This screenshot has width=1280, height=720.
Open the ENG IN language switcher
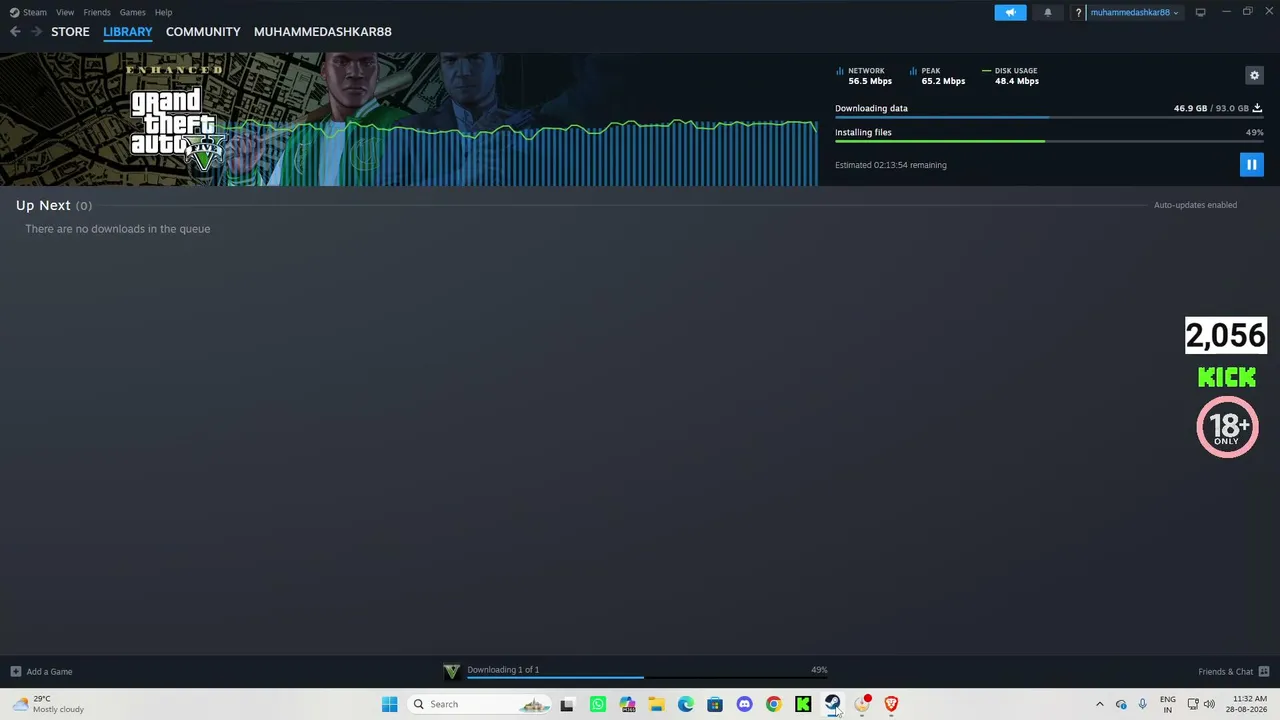1167,704
